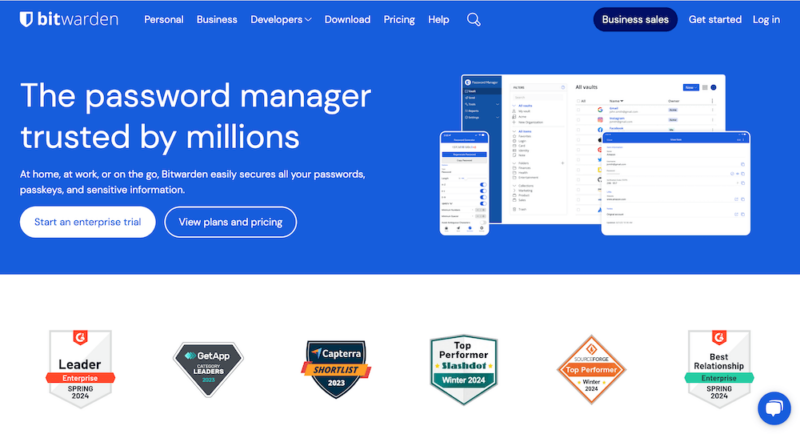
Task: Click the G2 Best Relationship Enterprise badge
Action: pyautogui.click(x=719, y=369)
